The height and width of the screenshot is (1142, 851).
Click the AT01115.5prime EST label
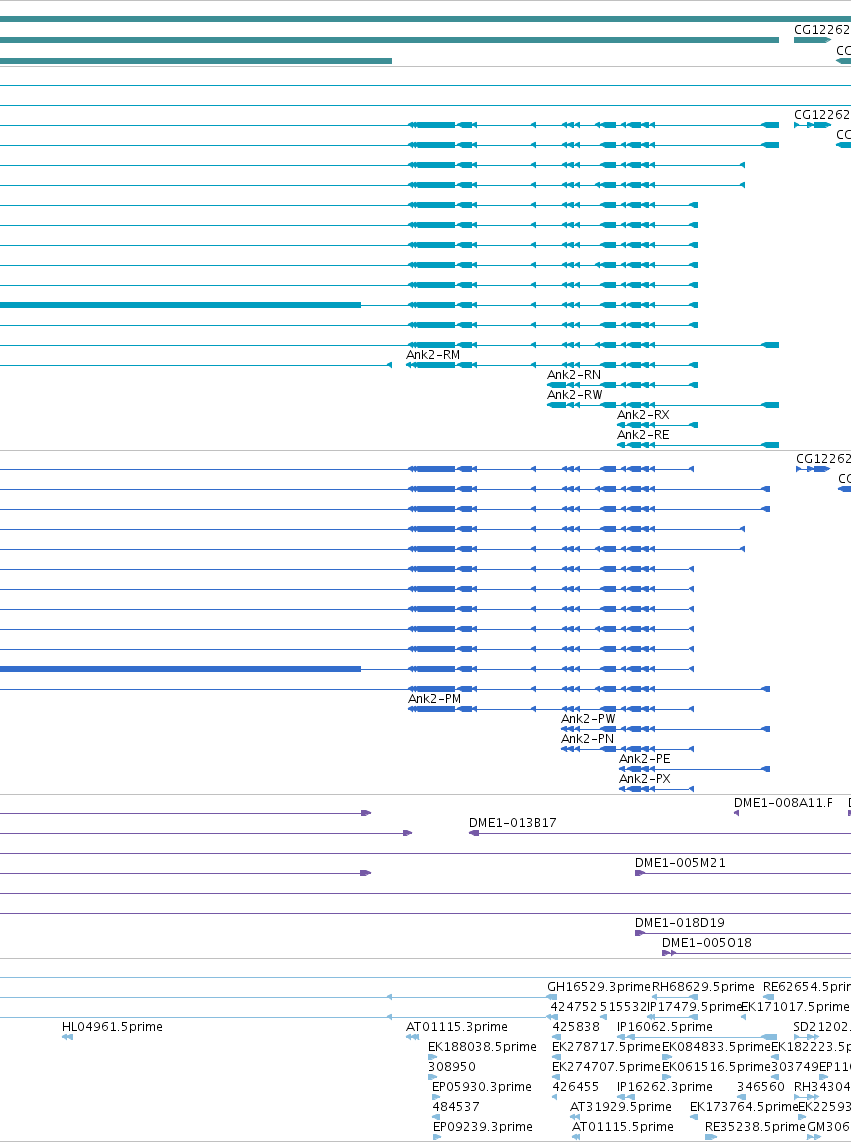623,1127
